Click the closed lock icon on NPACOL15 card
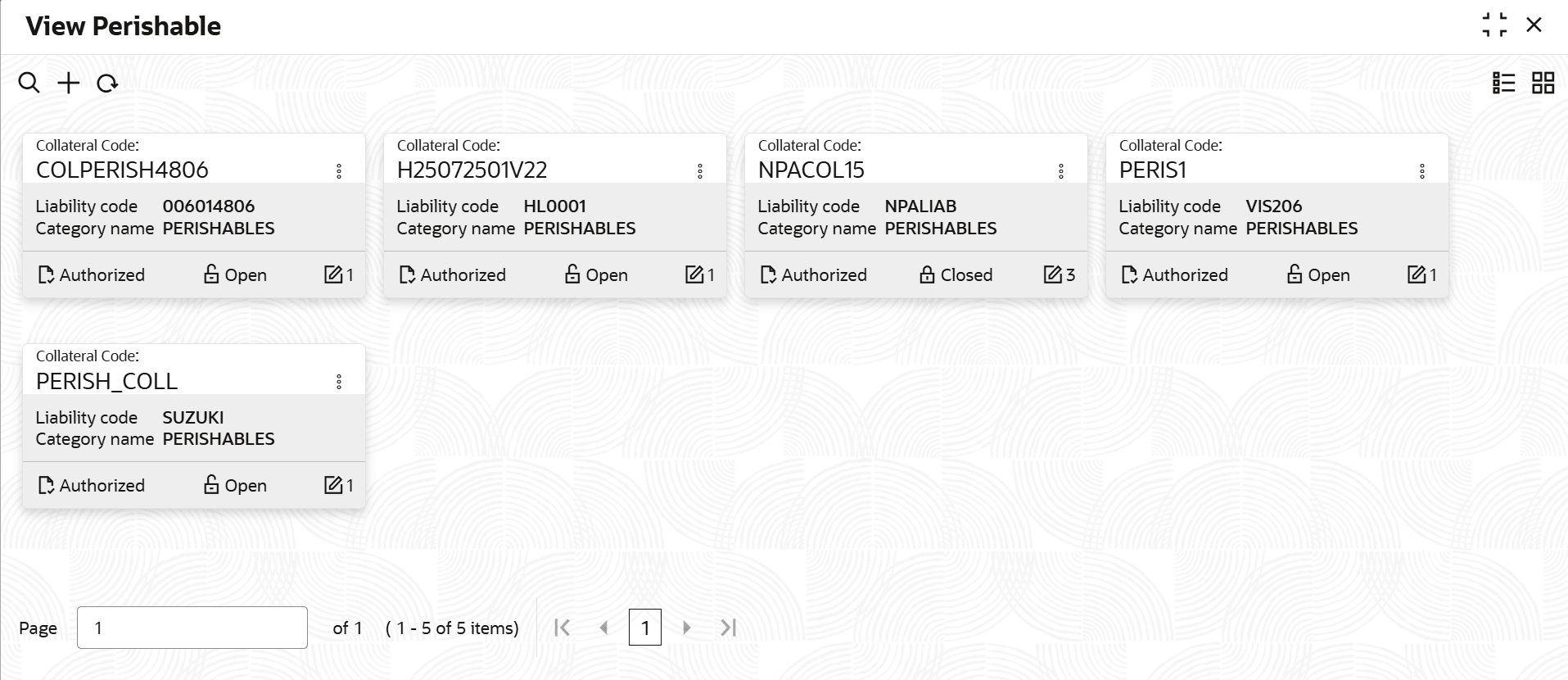Image resolution: width=1568 pixels, height=680 pixels. pos(927,274)
